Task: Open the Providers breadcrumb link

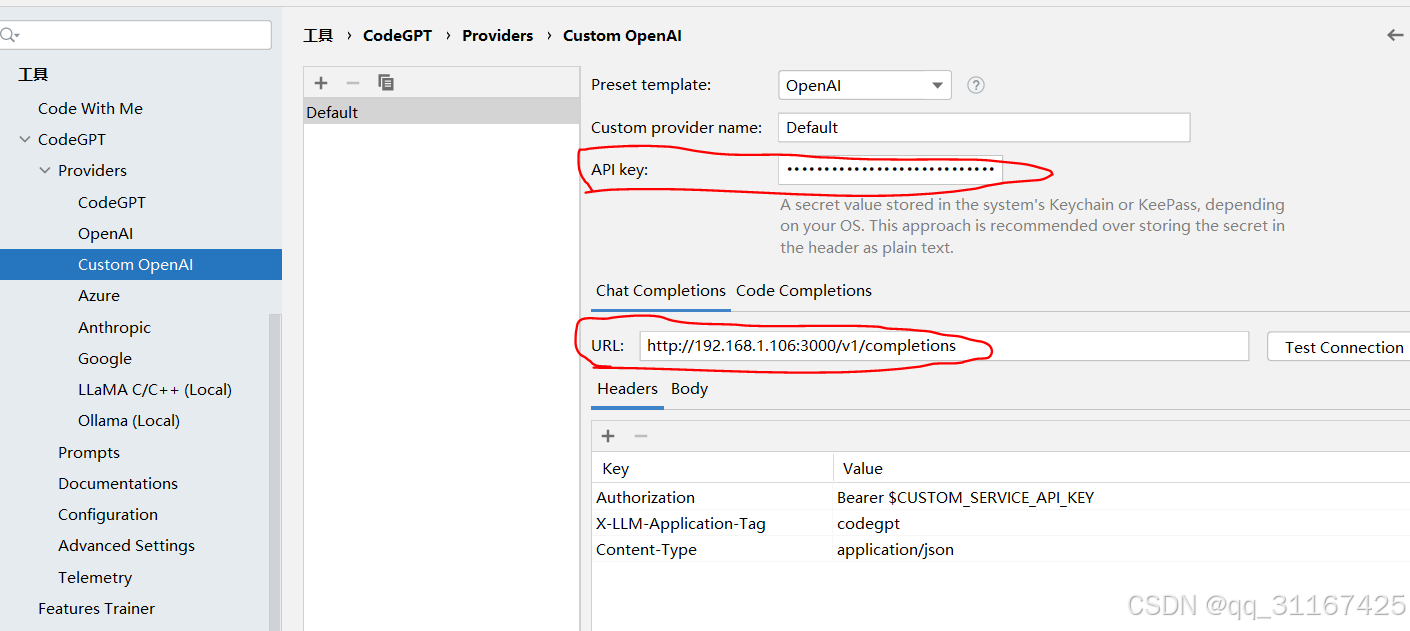Action: [497, 35]
